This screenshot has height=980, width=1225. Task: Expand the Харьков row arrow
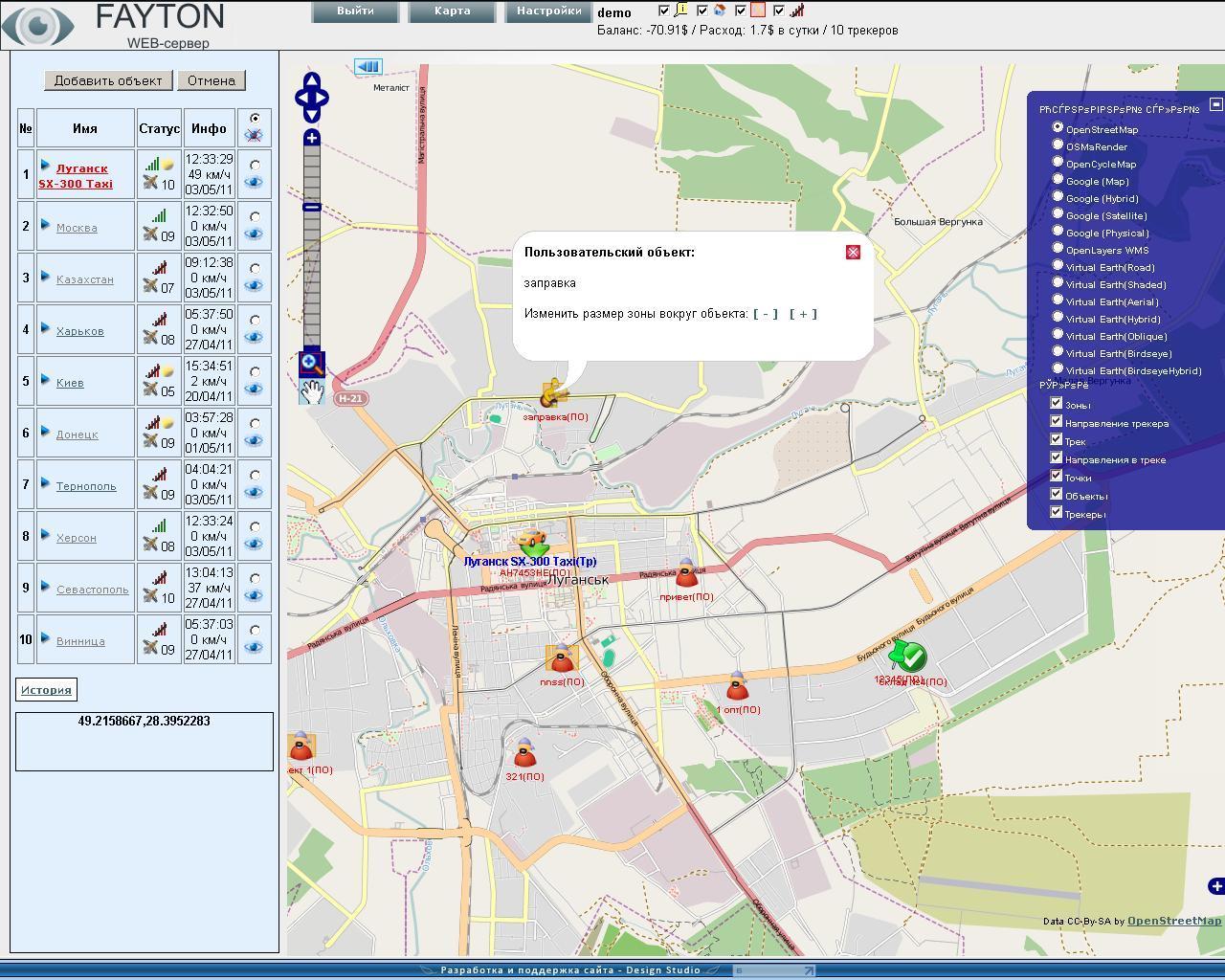tap(45, 328)
